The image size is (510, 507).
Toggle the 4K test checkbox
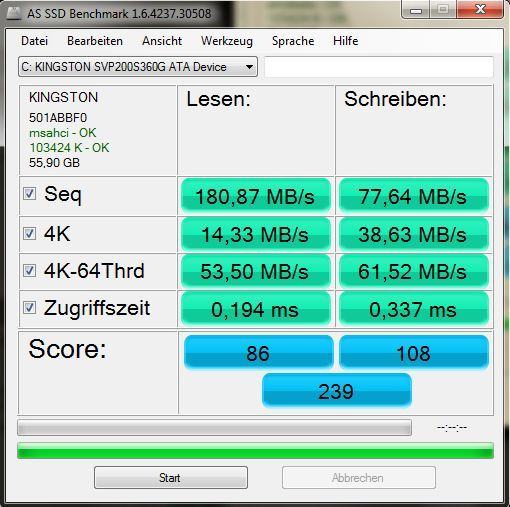coord(29,233)
